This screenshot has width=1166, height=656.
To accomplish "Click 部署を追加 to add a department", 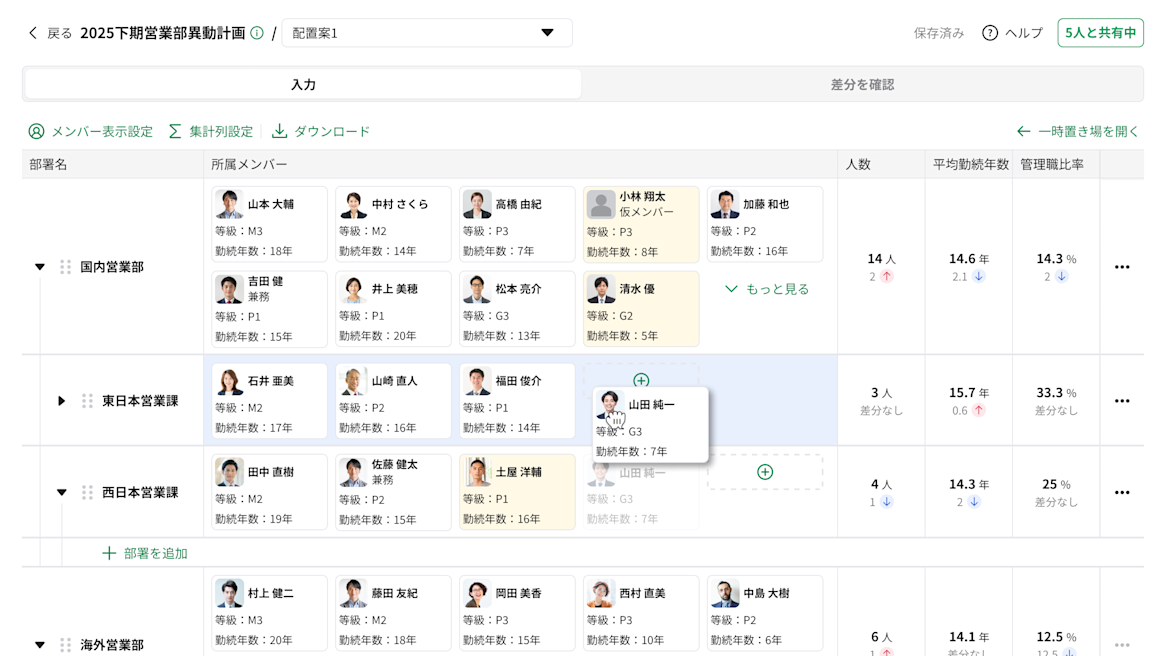I will click(x=145, y=553).
